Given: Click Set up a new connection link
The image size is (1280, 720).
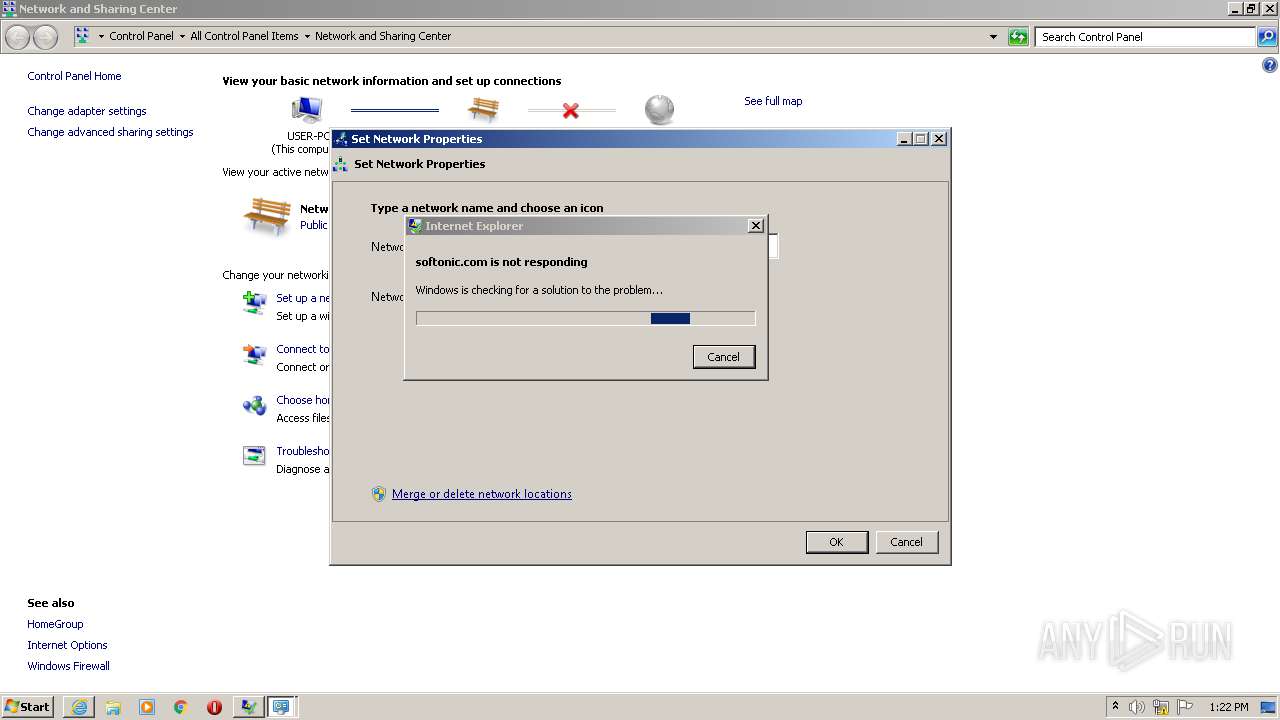Looking at the screenshot, I should tap(303, 298).
